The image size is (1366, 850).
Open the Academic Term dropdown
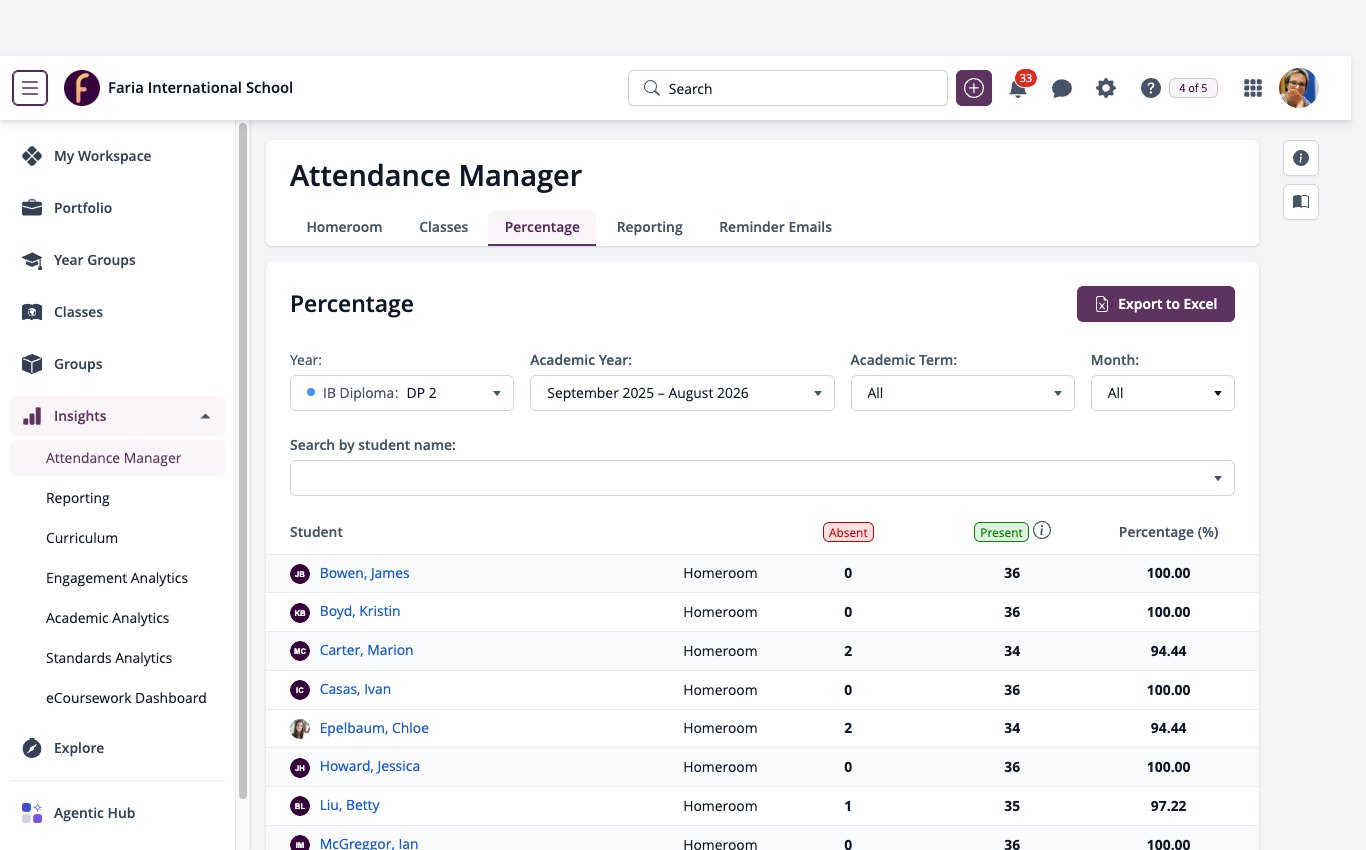(x=962, y=393)
